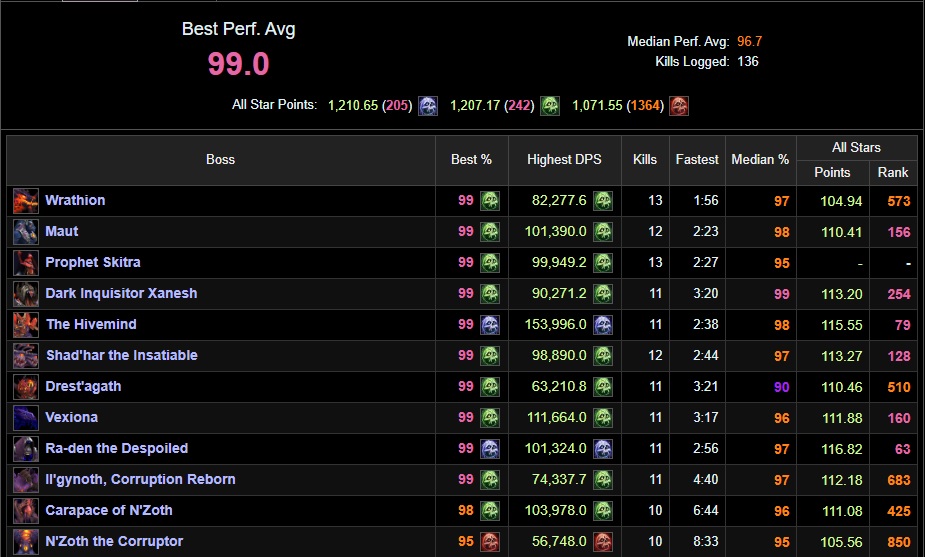Open the Prophet Skitra boss link
This screenshot has height=557, width=925.
(93, 263)
